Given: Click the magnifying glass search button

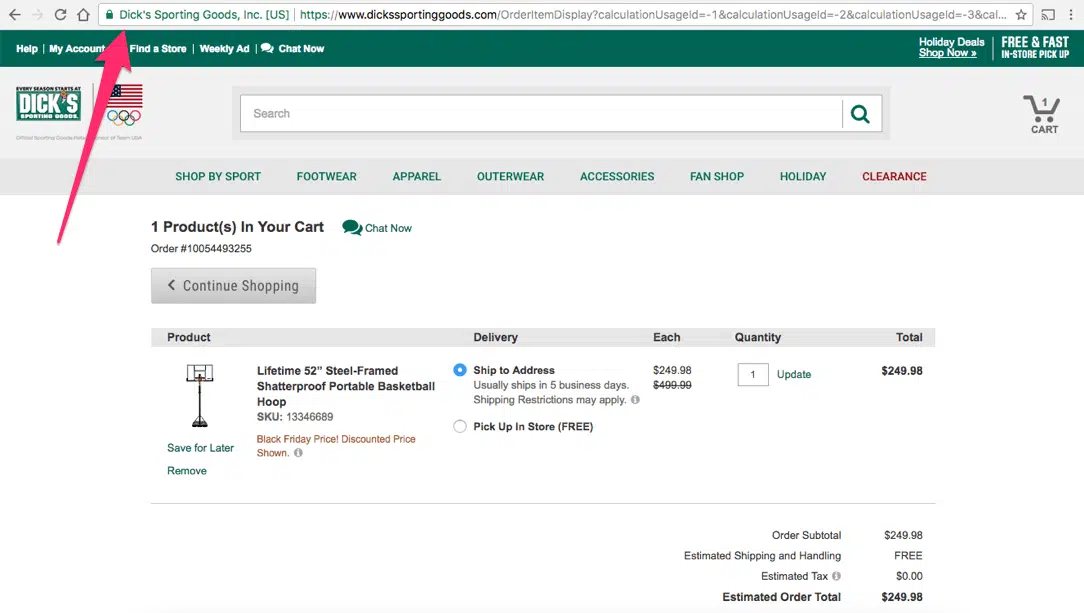Looking at the screenshot, I should point(860,114).
